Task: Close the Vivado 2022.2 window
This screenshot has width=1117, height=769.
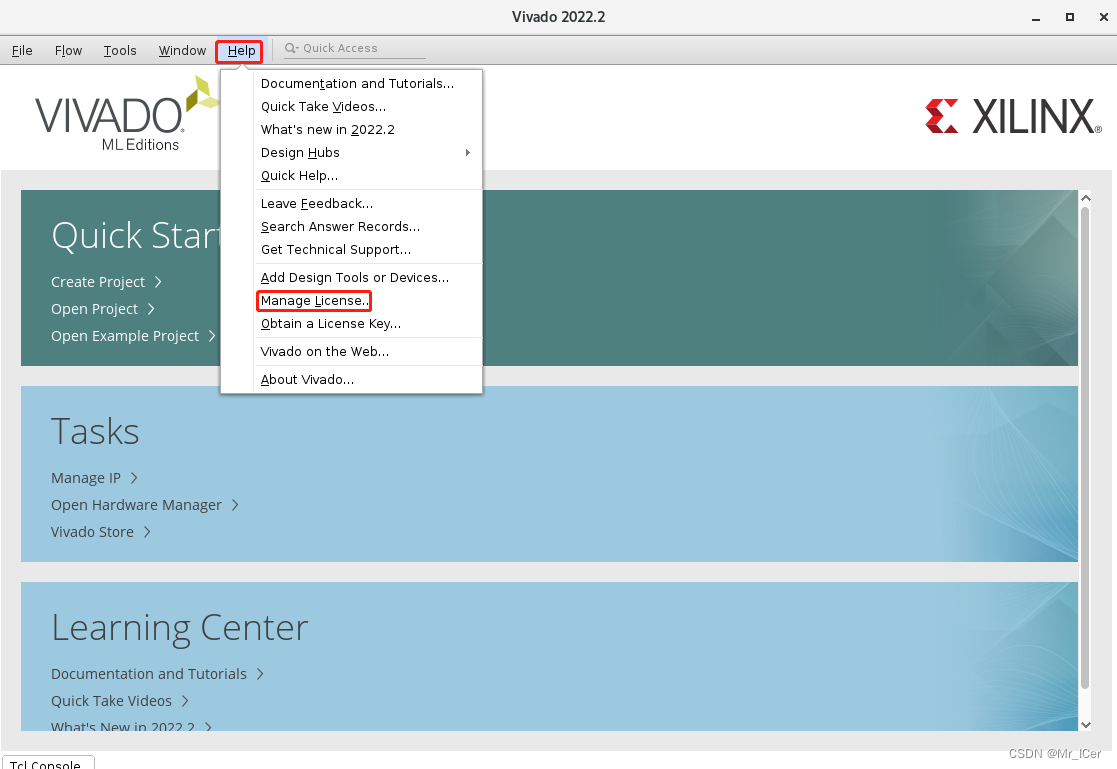Action: tap(1103, 17)
